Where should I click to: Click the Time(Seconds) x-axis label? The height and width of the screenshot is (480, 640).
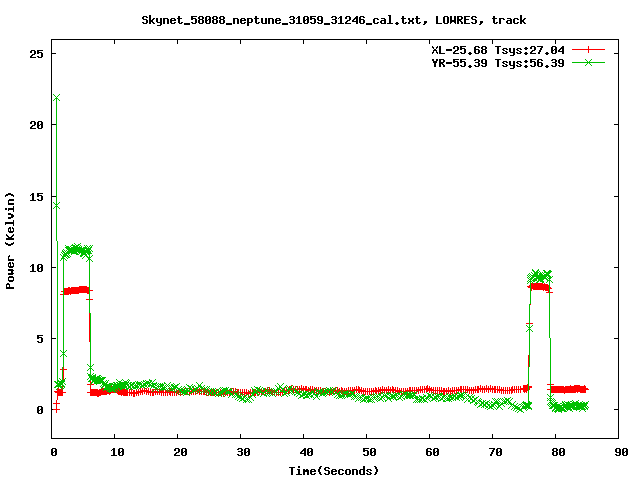tap(333, 471)
